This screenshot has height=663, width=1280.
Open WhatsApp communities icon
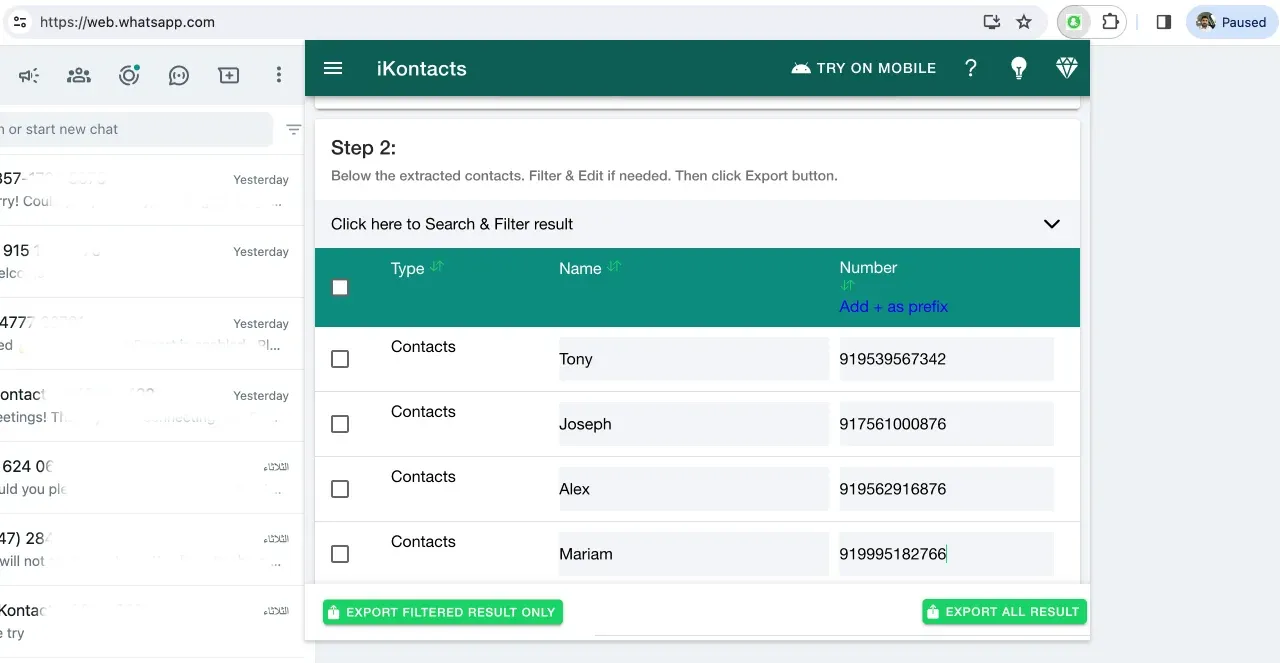(79, 75)
